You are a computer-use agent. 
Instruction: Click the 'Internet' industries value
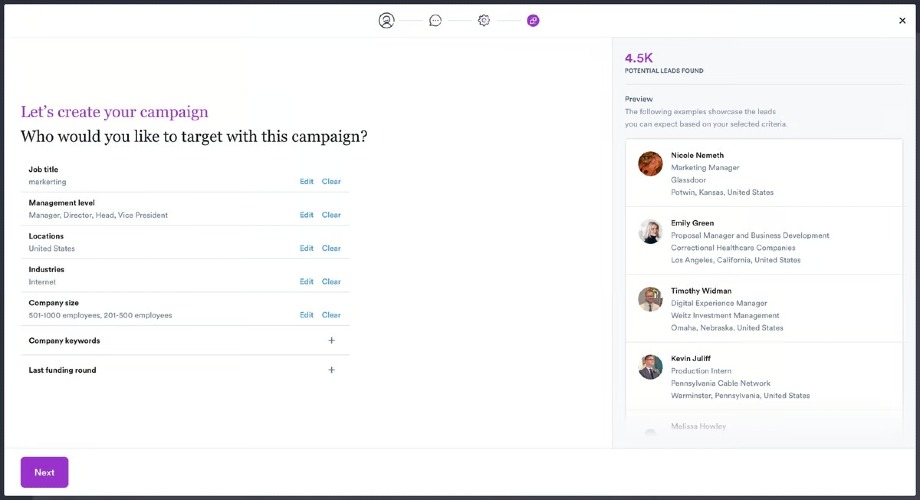pyautogui.click(x=42, y=282)
